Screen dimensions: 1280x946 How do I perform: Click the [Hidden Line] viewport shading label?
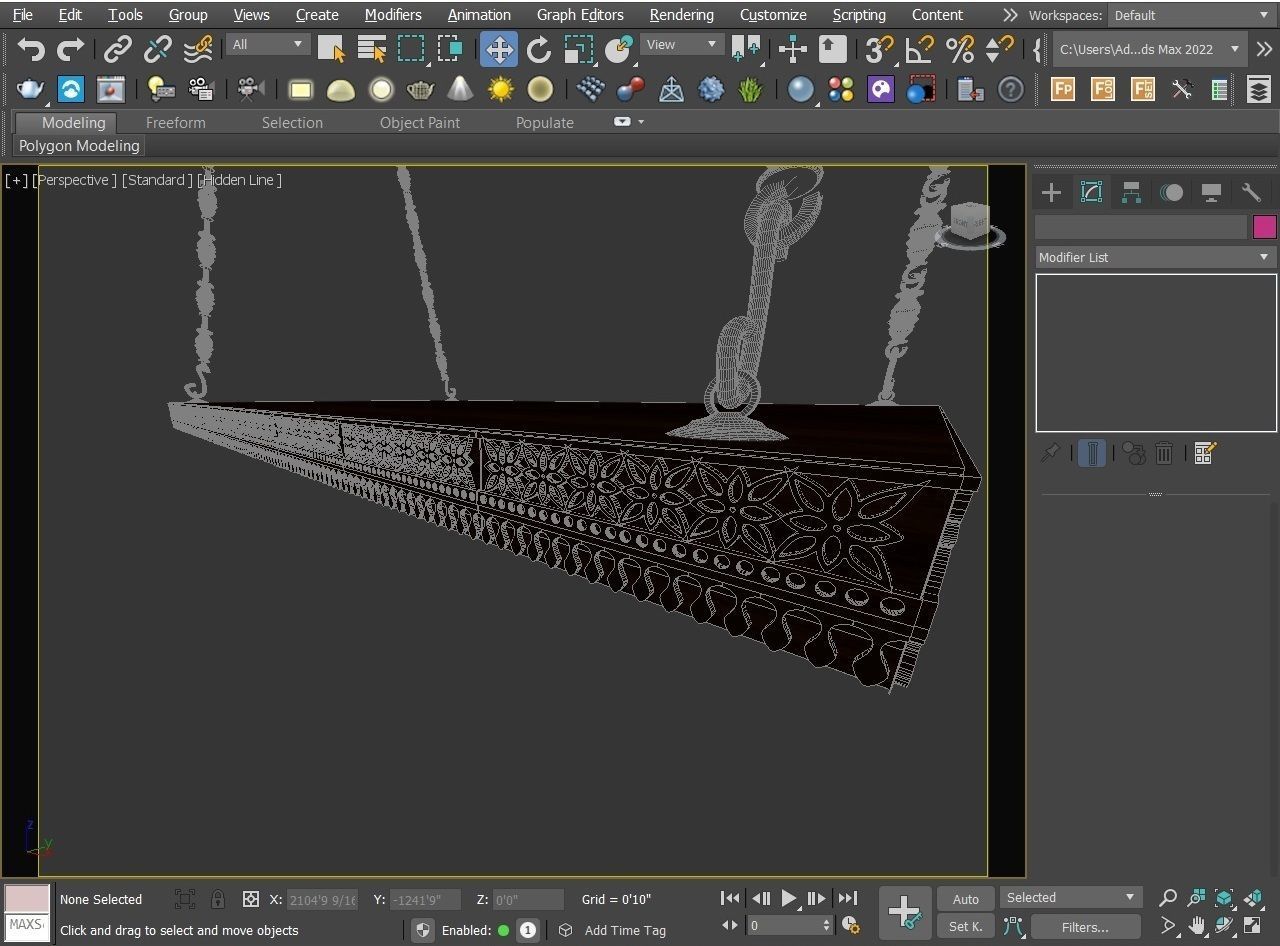pos(240,180)
